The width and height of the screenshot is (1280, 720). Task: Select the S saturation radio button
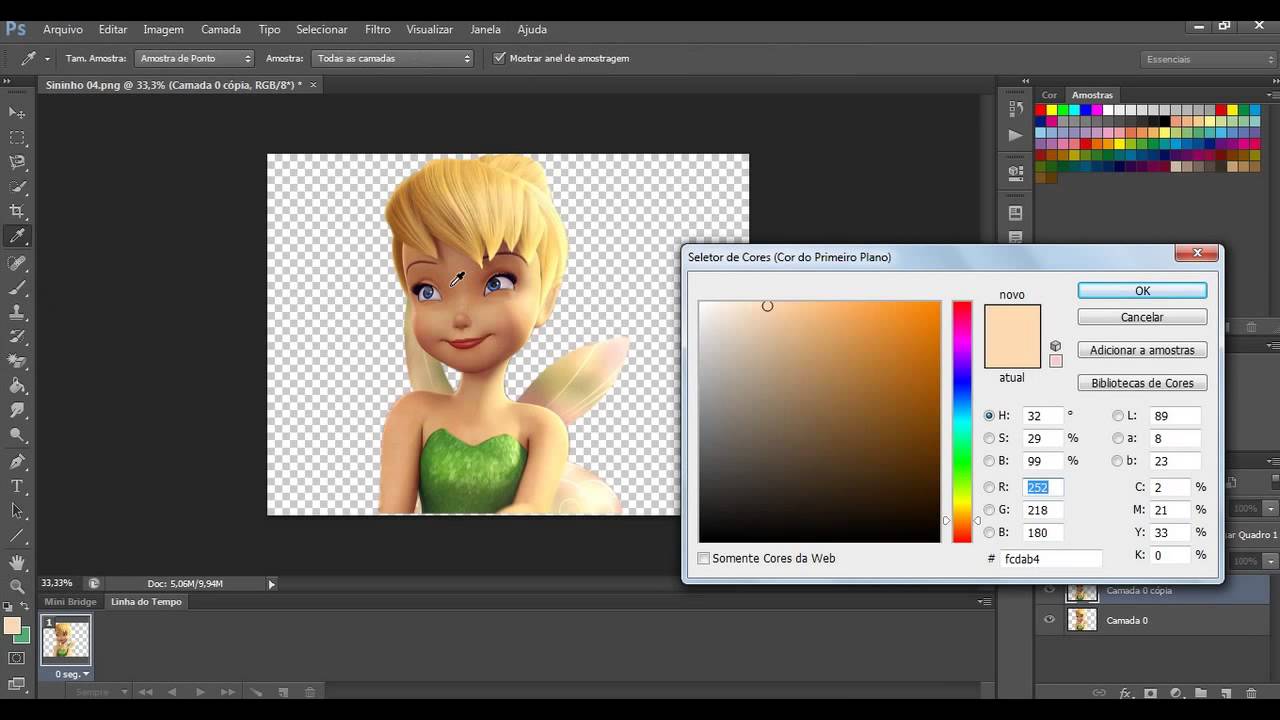[x=989, y=438]
